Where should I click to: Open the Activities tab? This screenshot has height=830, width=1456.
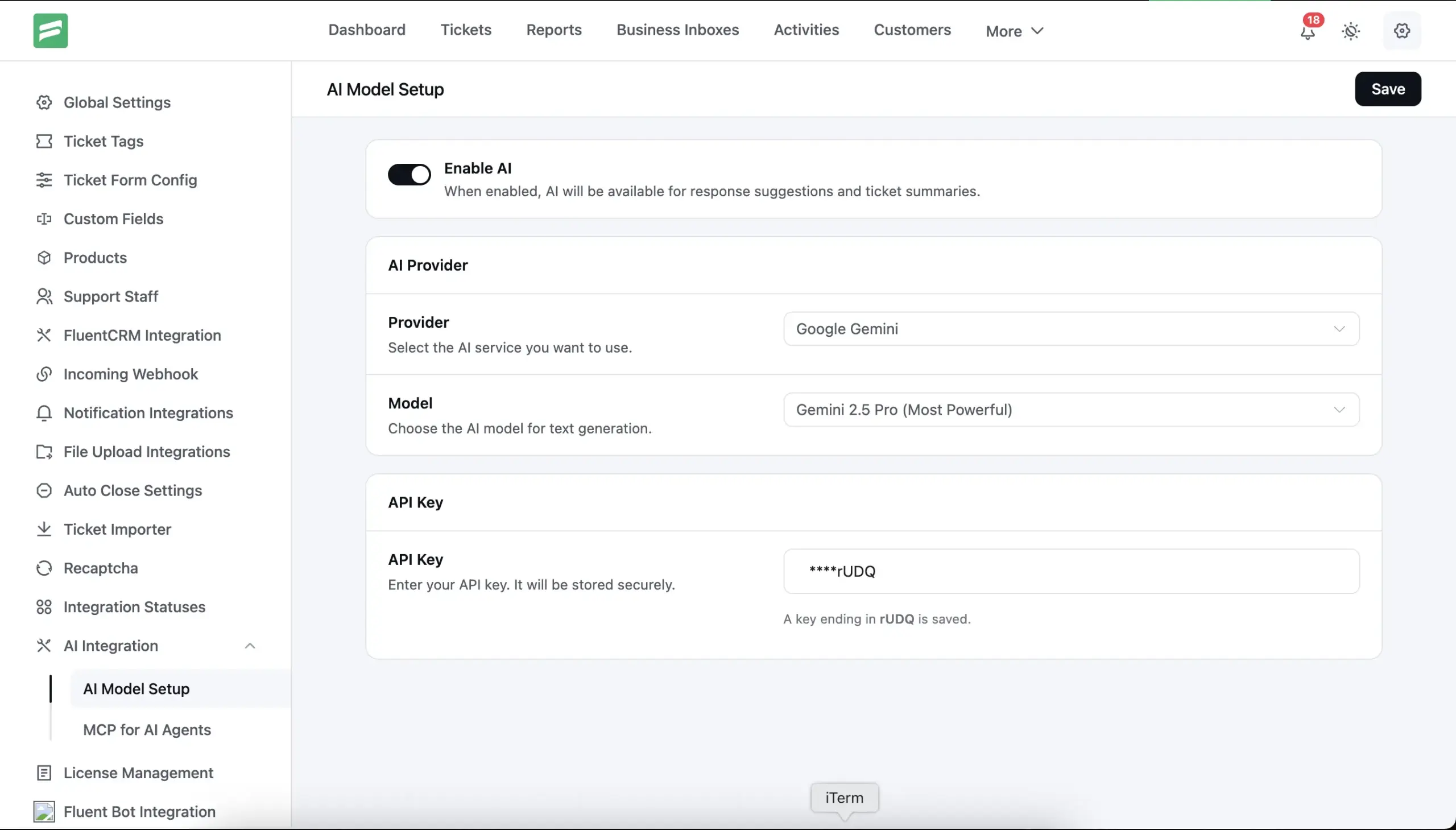pyautogui.click(x=806, y=30)
